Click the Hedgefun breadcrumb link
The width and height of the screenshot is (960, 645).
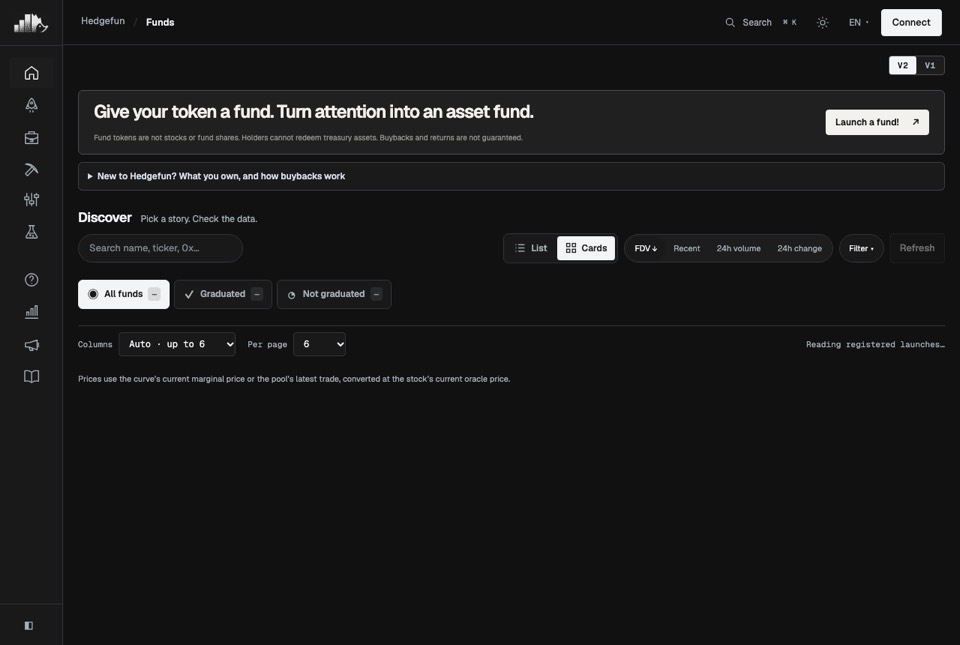tap(103, 21)
